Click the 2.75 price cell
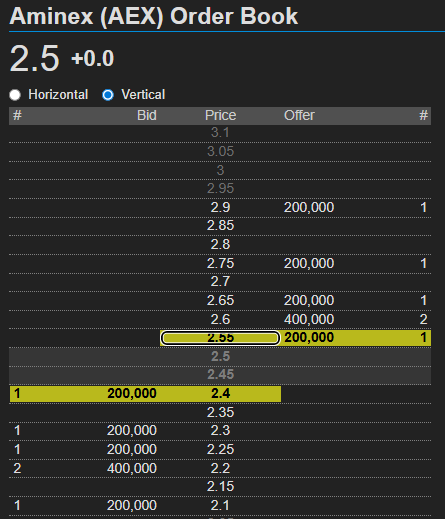445x519 pixels. pos(220,264)
